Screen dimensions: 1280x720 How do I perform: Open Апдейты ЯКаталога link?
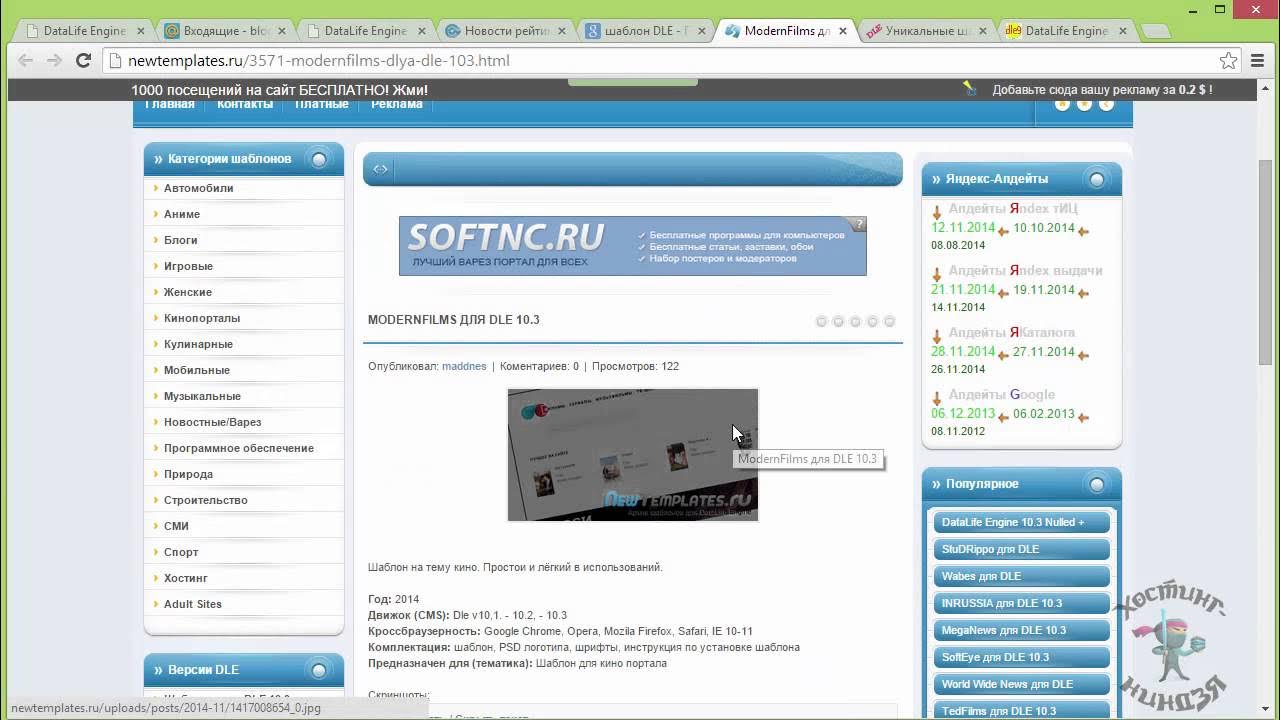(1012, 333)
